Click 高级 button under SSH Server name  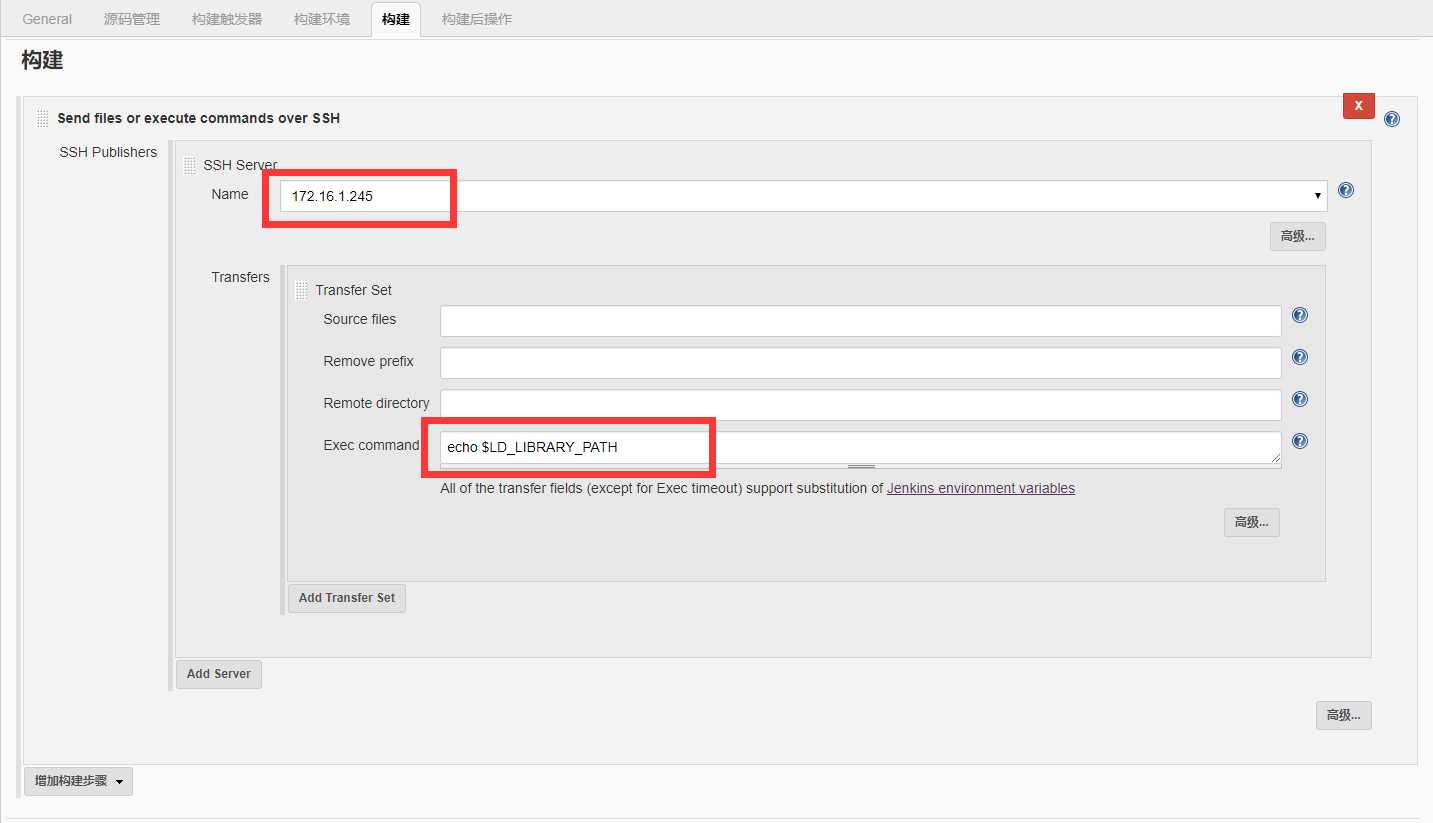tap(1297, 236)
